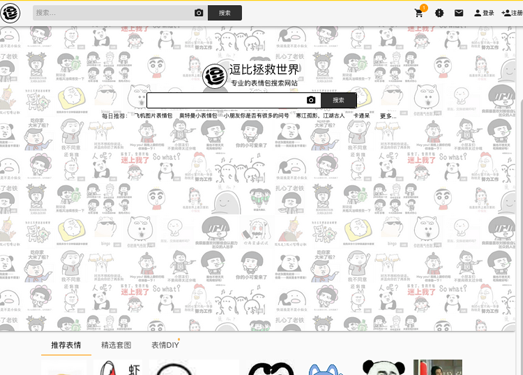The image size is (523, 375).
Task: Open the shopping cart icon
Action: click(x=419, y=13)
